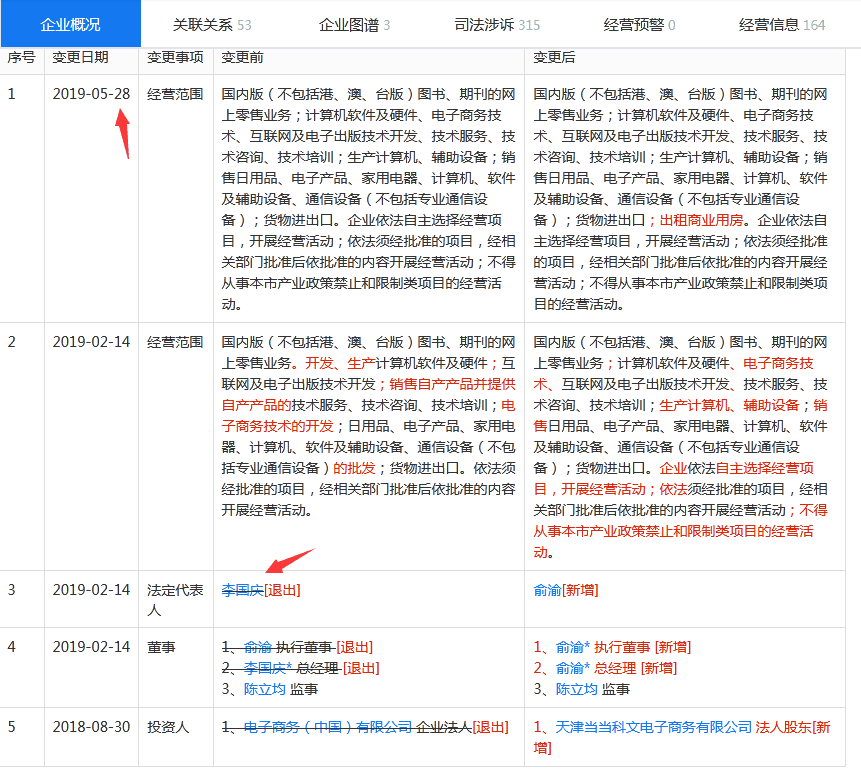Click the 序号 column header
Viewport: 861px width, 773px height.
(23, 57)
